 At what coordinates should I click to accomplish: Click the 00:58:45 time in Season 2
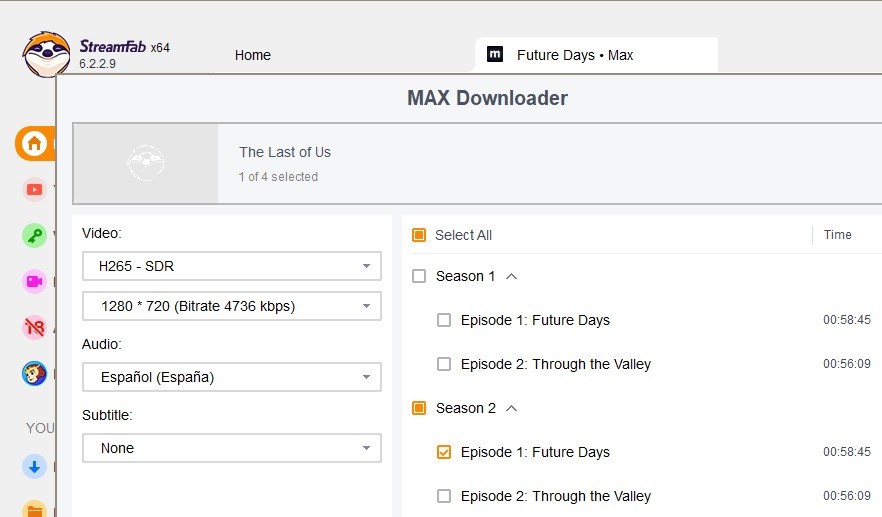point(847,452)
